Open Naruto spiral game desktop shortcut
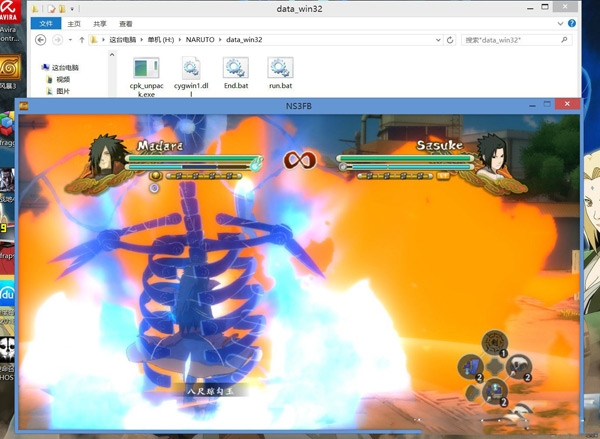 coord(10,67)
